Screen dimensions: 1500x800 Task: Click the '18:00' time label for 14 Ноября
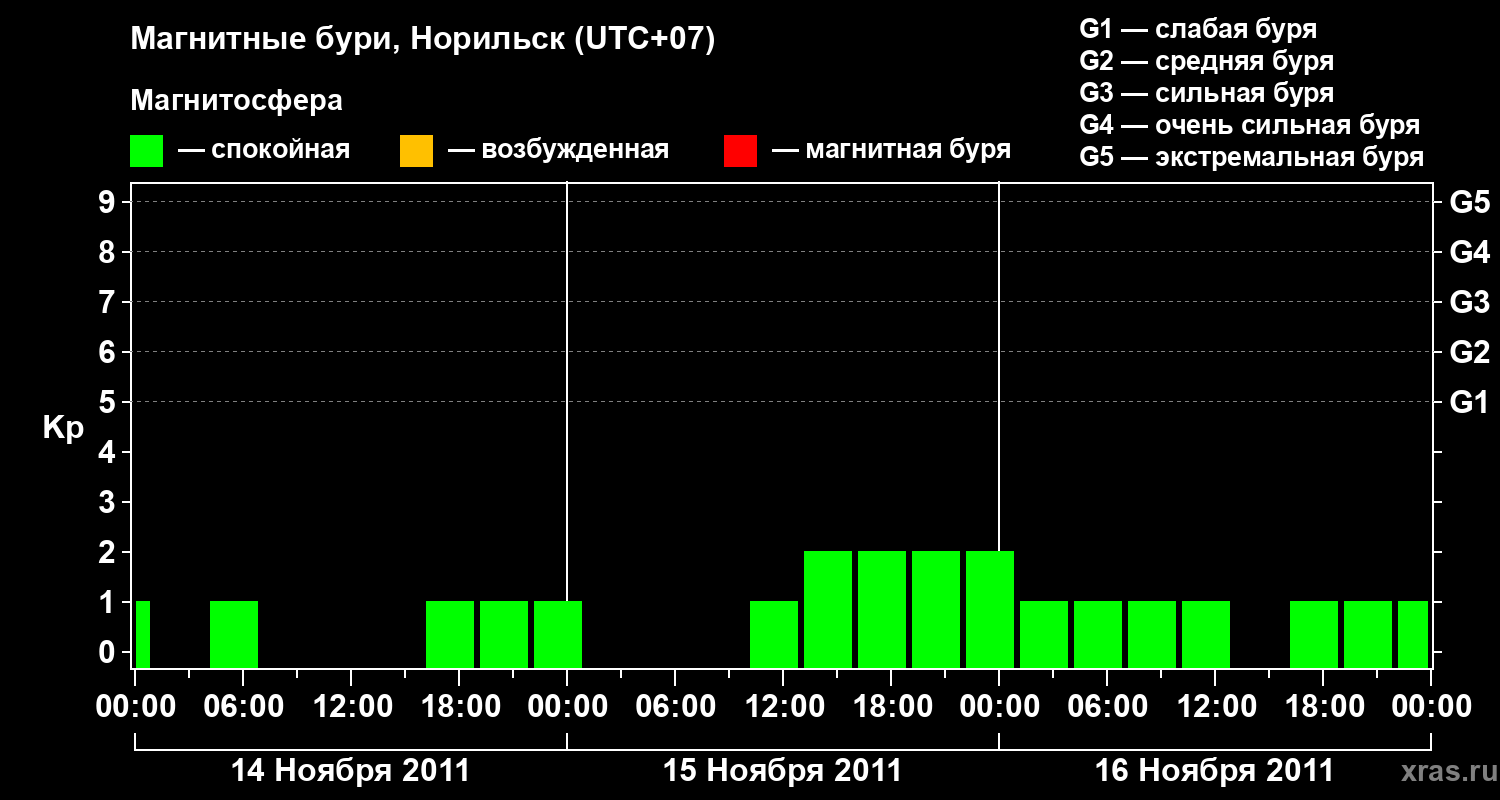click(x=459, y=707)
